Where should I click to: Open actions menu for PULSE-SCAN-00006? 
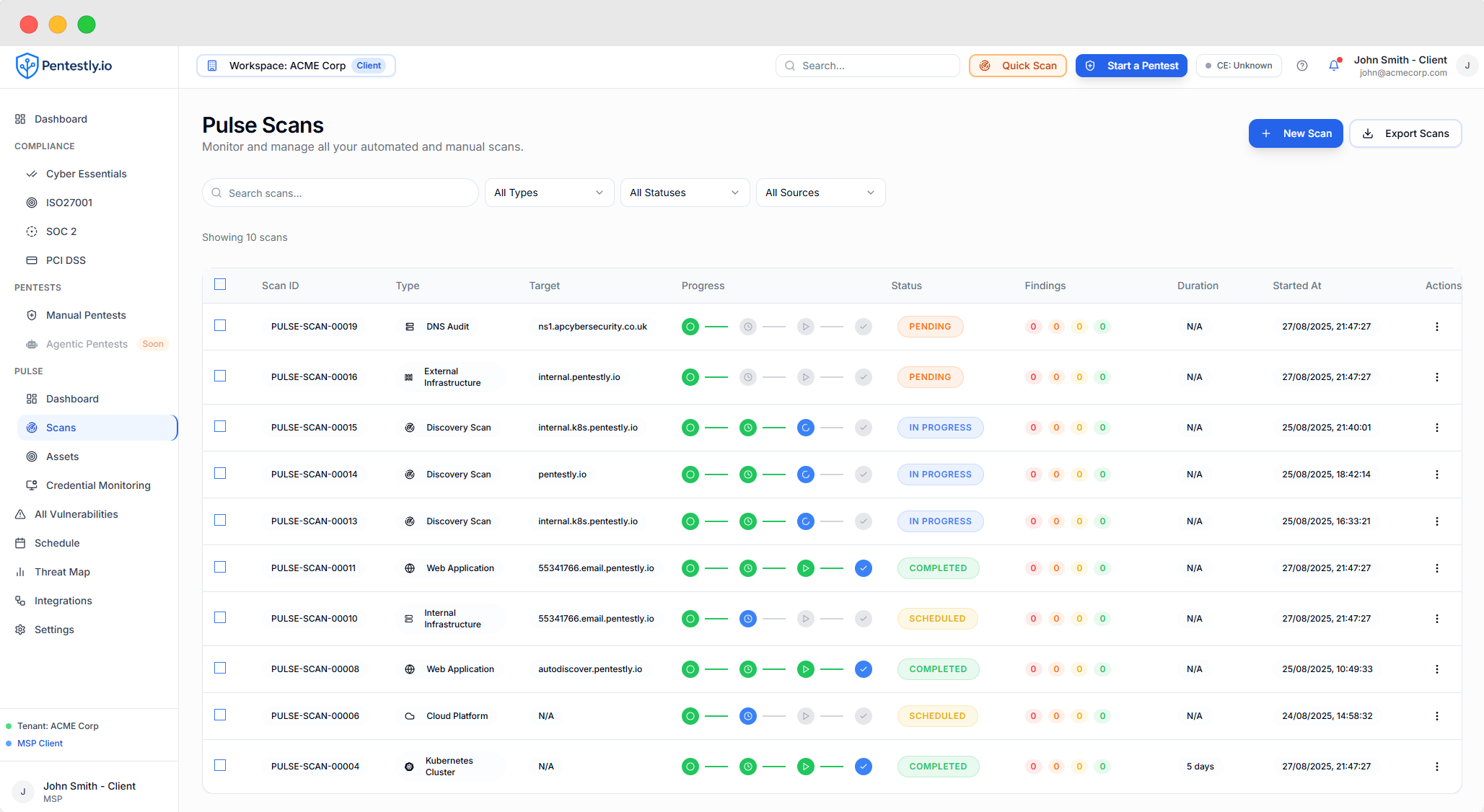pos(1437,716)
